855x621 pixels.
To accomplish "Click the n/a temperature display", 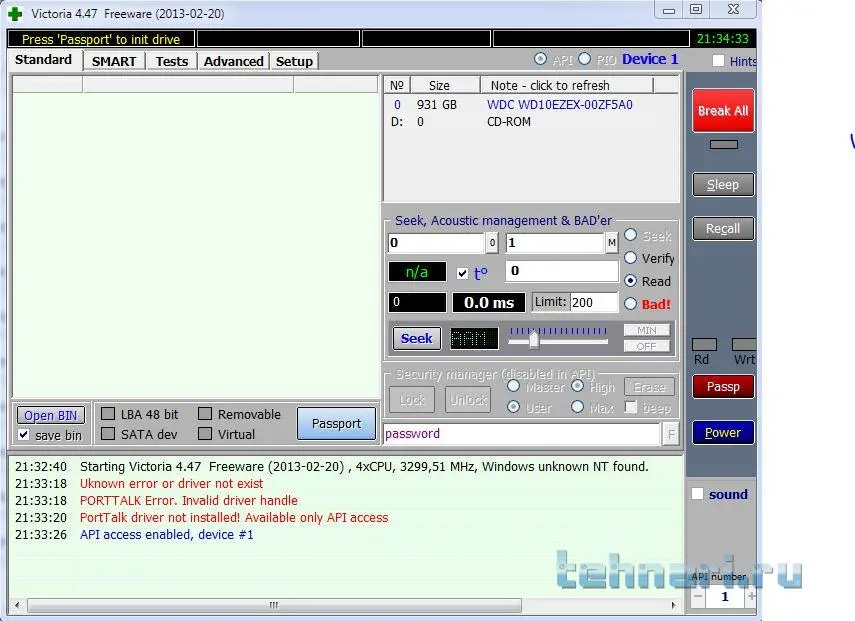I will [417, 272].
